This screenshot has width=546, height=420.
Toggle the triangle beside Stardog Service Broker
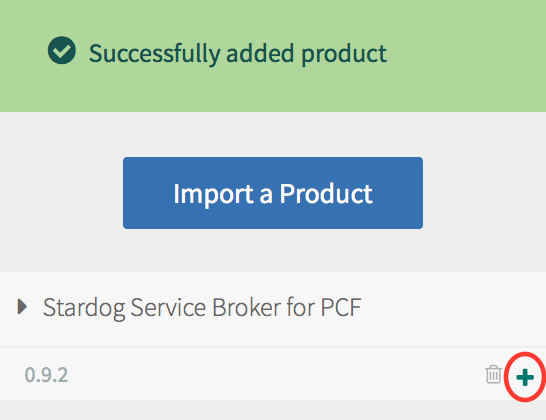pyautogui.click(x=22, y=307)
